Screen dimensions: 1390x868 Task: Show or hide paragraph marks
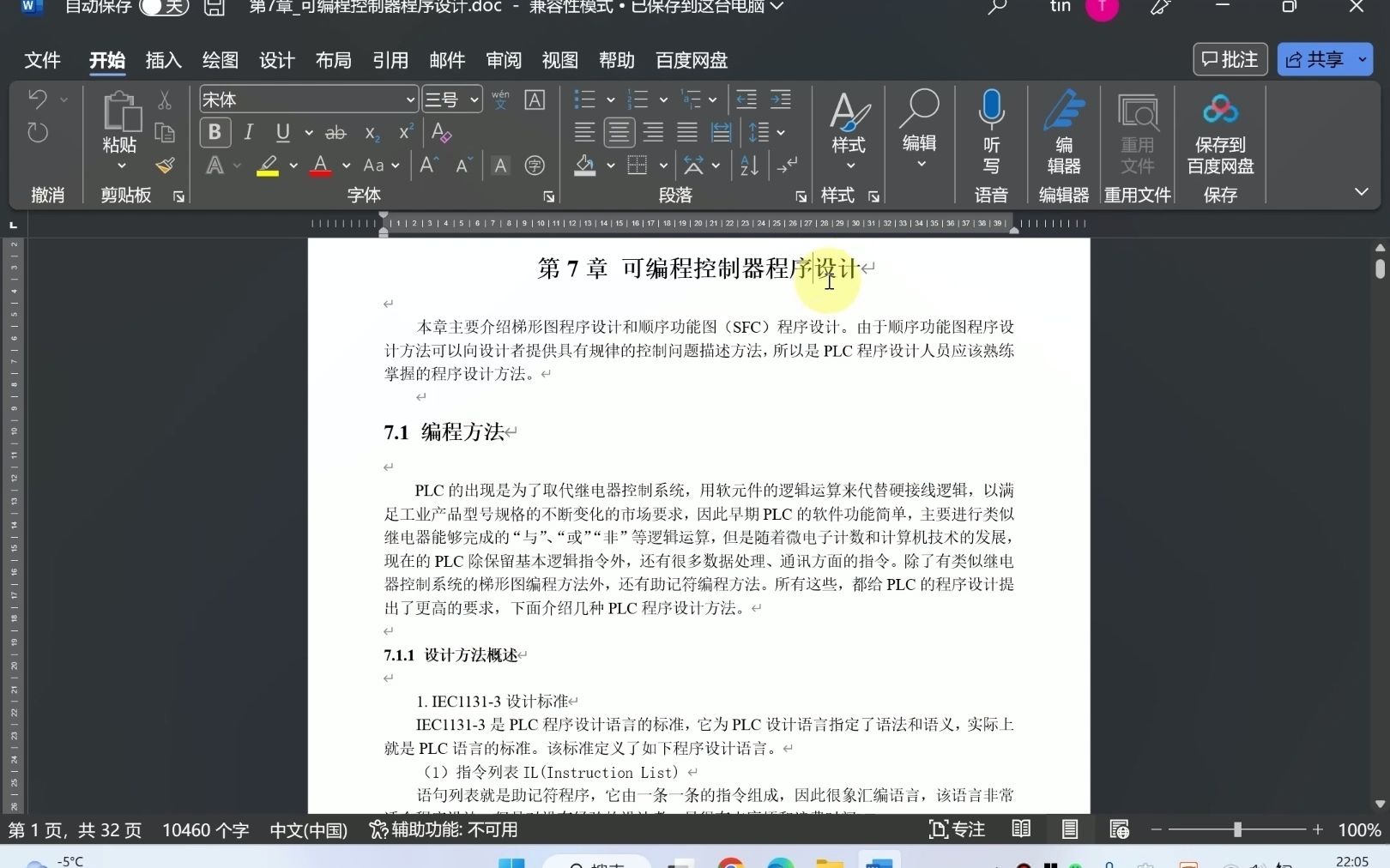pos(786,166)
